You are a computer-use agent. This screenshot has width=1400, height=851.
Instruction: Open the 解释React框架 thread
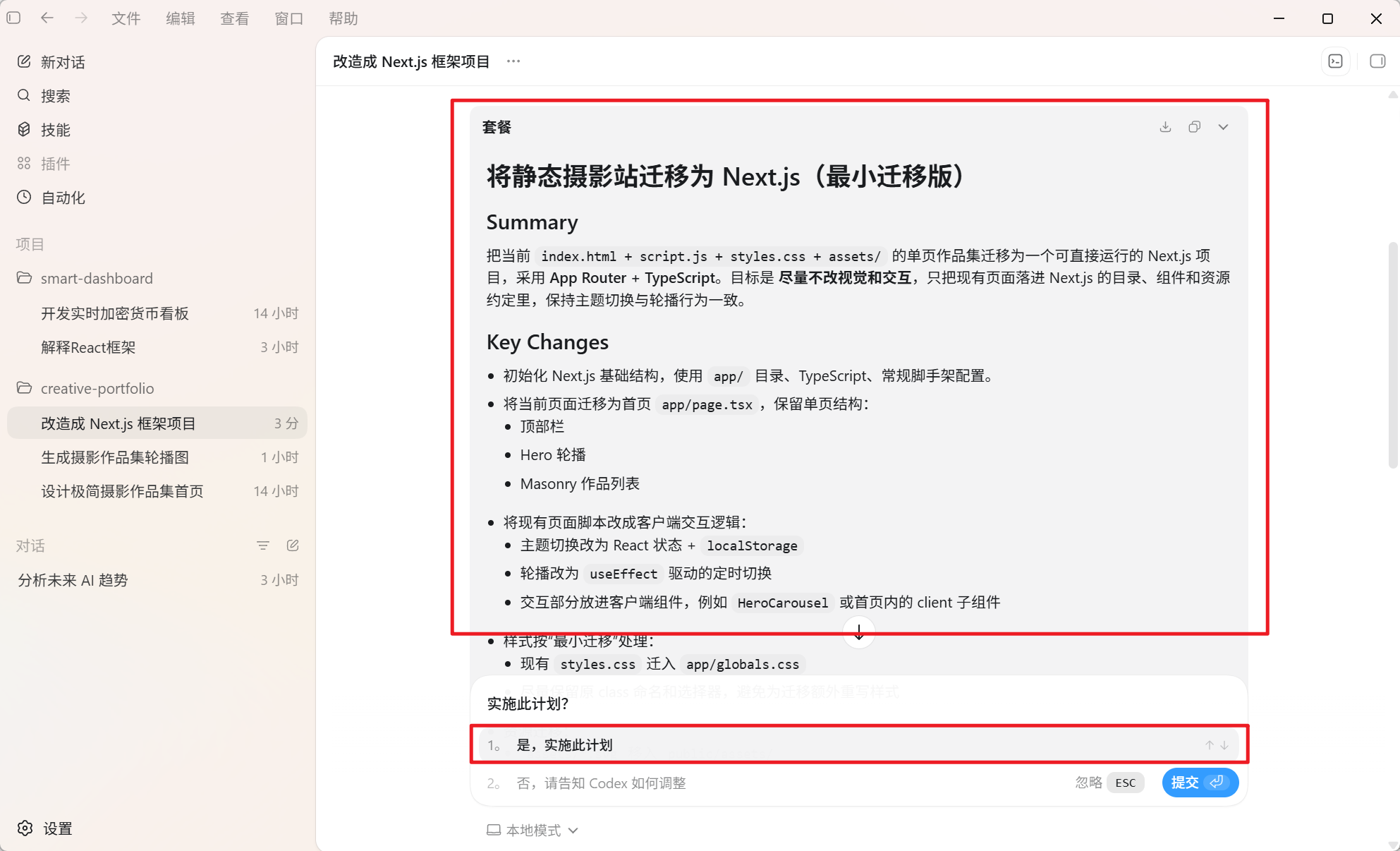[x=157, y=347]
